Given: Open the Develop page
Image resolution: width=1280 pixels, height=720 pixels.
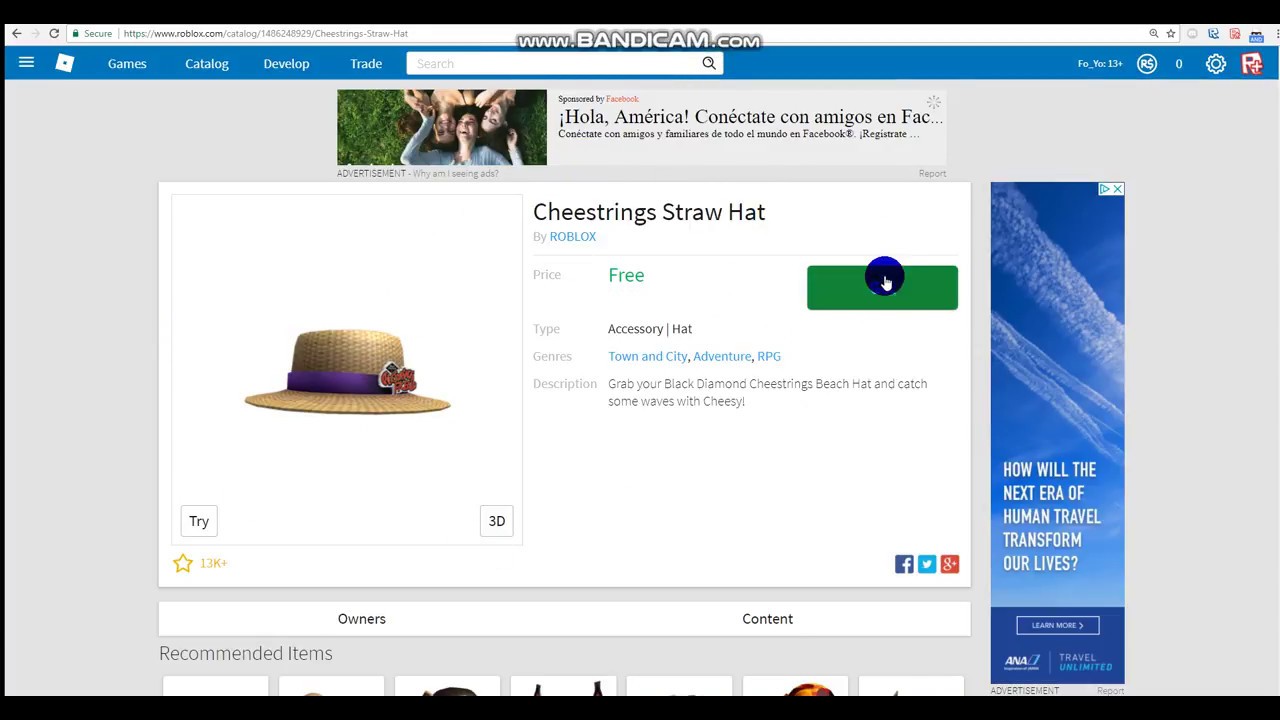Looking at the screenshot, I should coord(286,63).
